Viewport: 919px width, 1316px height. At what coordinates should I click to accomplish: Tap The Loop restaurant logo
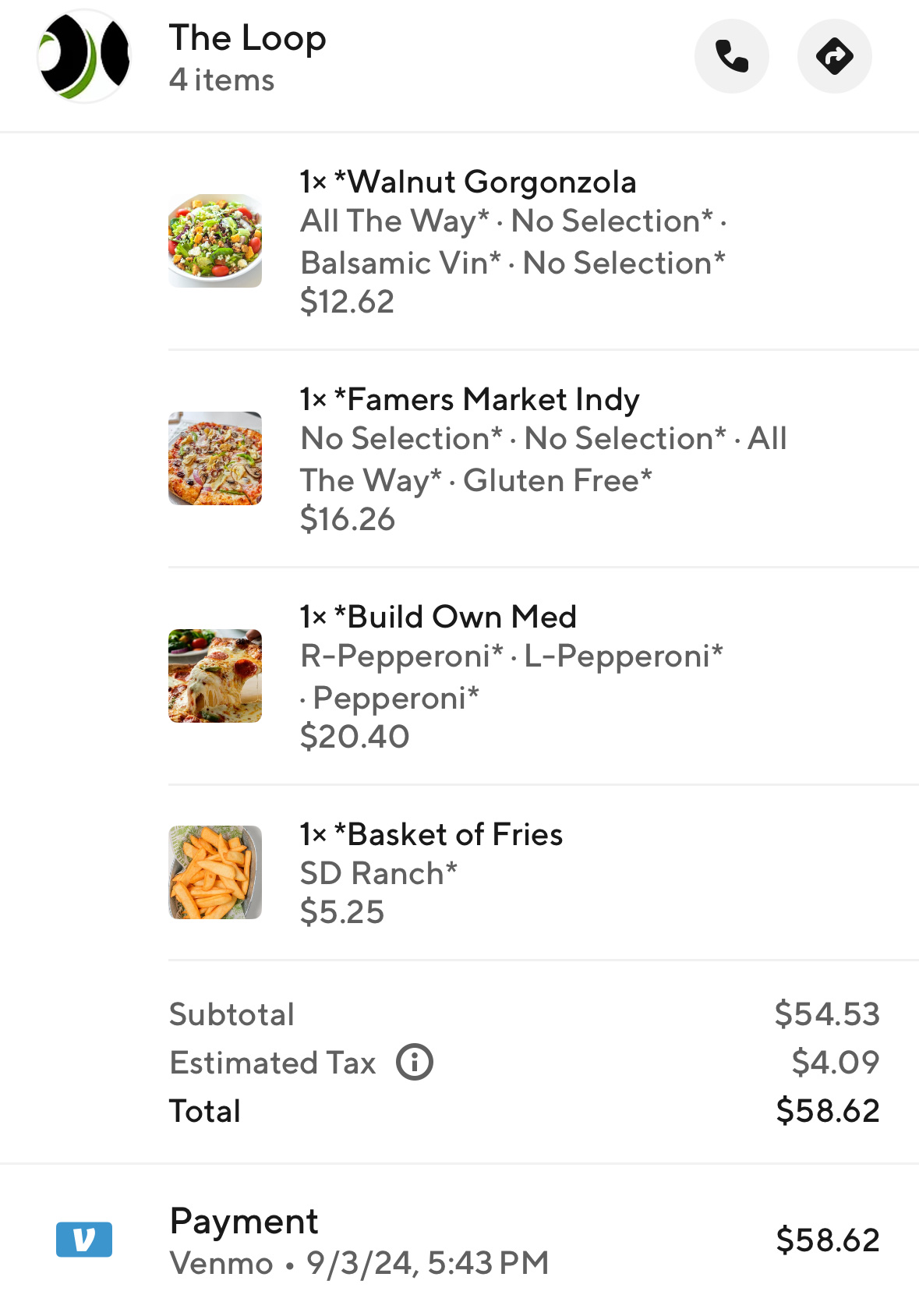(84, 56)
